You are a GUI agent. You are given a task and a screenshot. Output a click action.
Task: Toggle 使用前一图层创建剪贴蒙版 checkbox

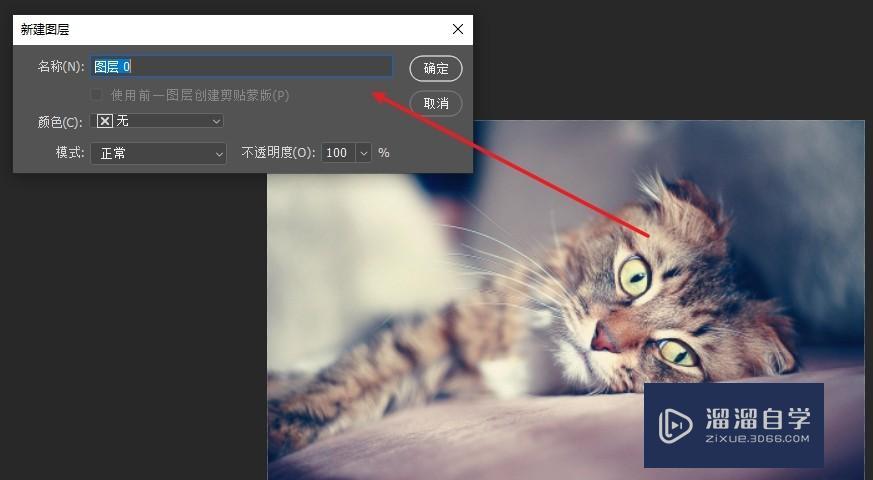click(96, 95)
